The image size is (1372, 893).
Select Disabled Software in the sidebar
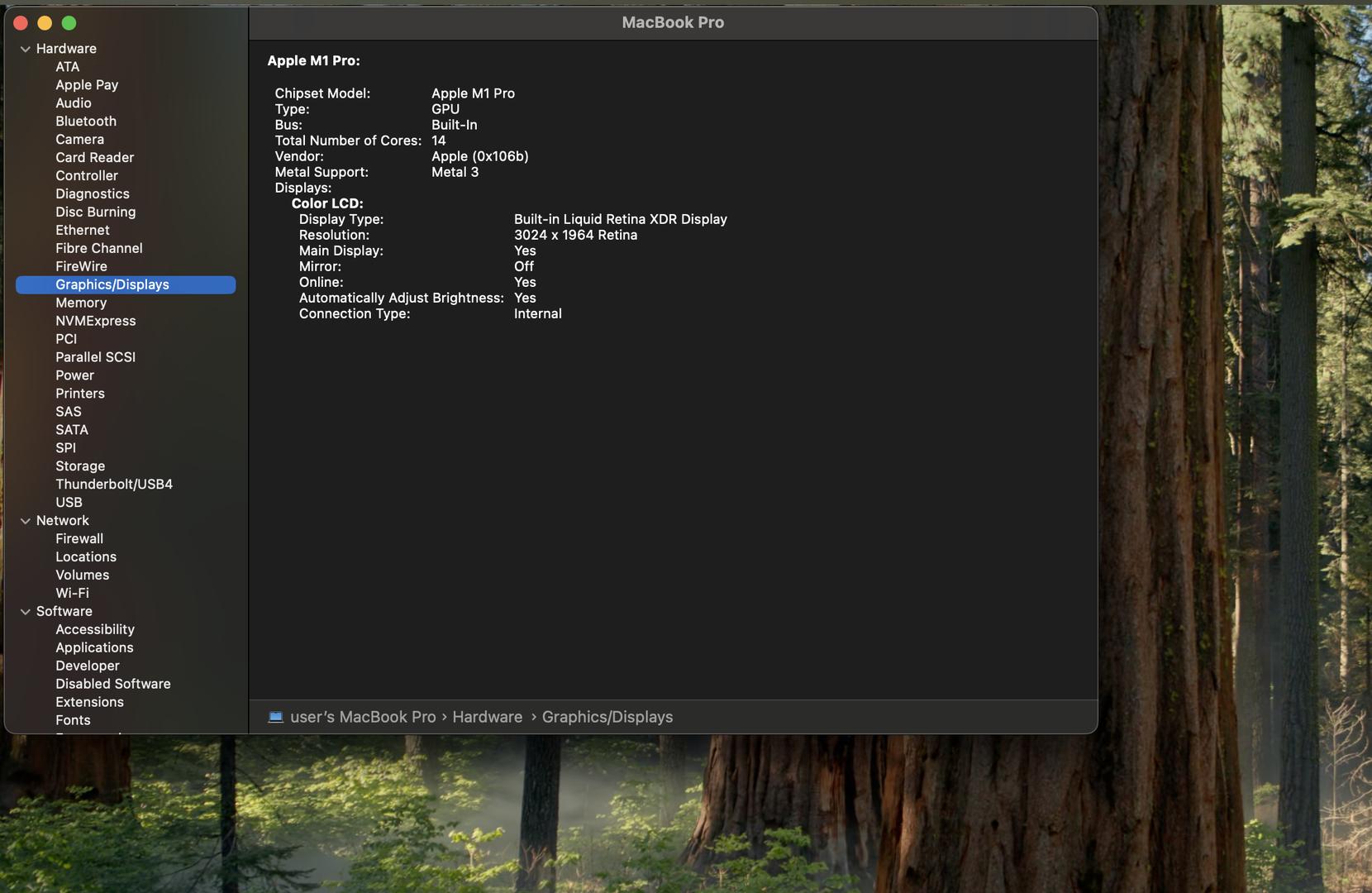pyautogui.click(x=113, y=685)
